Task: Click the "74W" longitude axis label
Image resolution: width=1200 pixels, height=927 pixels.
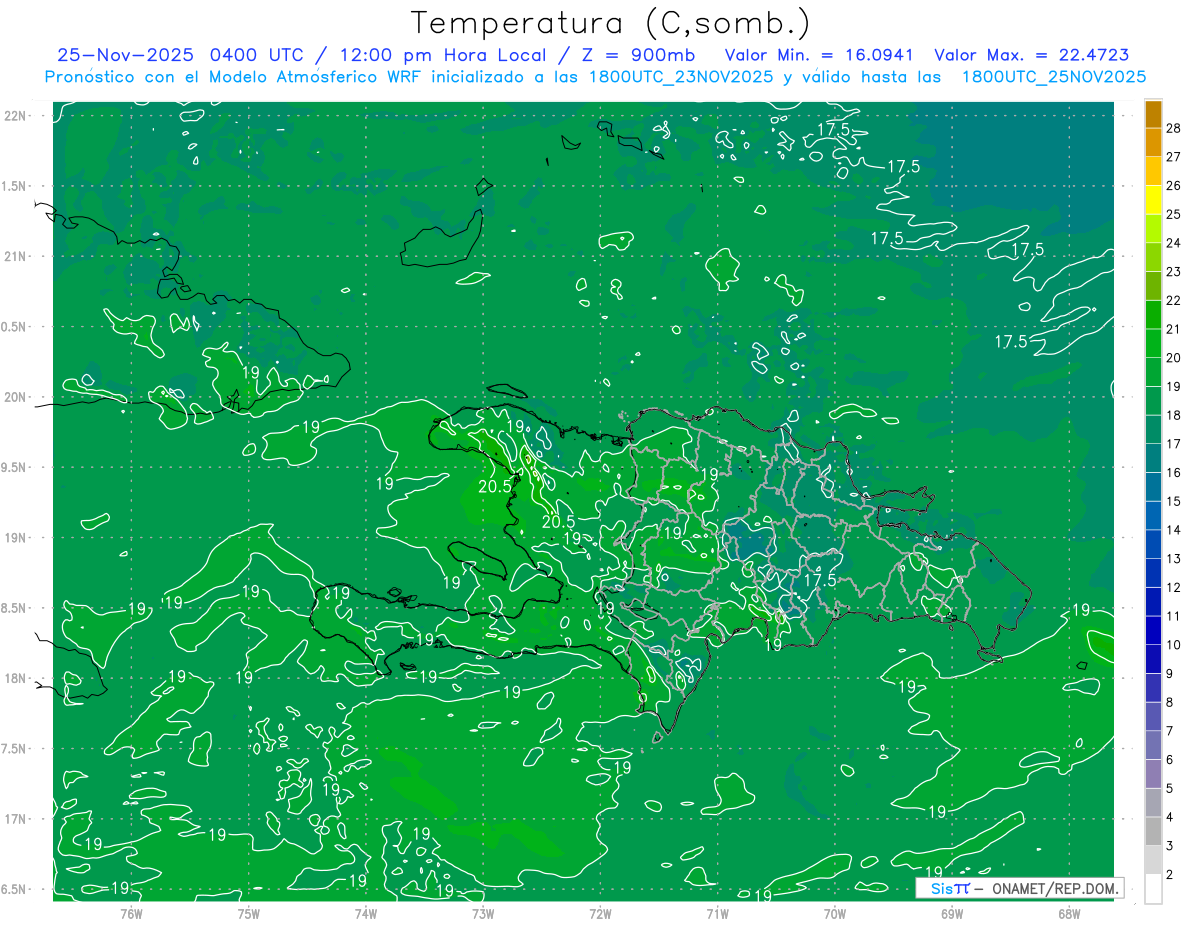Action: 366,913
